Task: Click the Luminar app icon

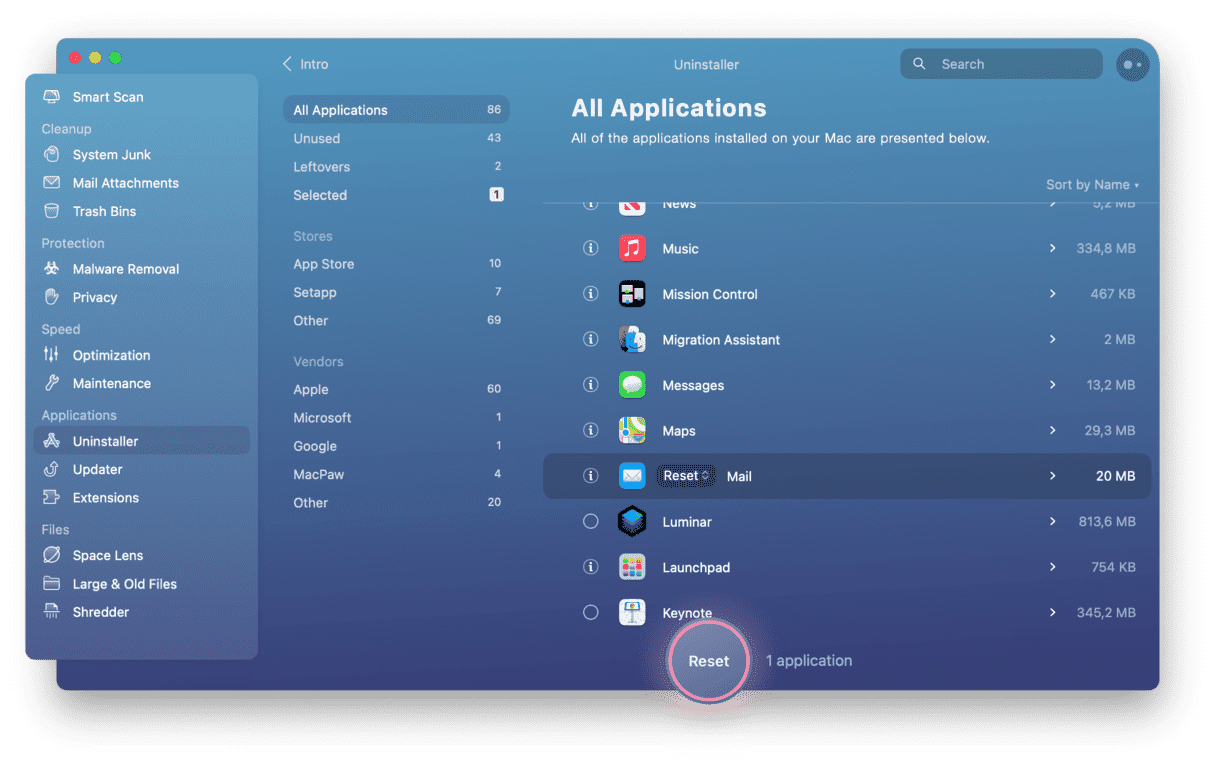Action: point(632,521)
